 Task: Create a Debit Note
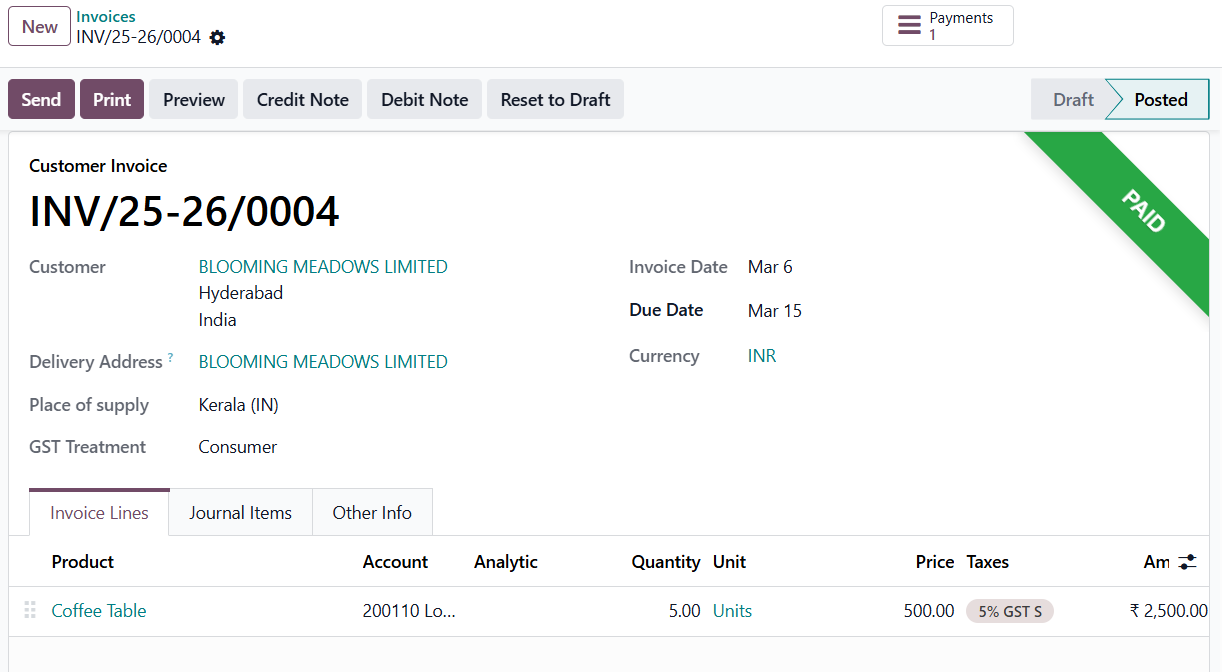(424, 99)
